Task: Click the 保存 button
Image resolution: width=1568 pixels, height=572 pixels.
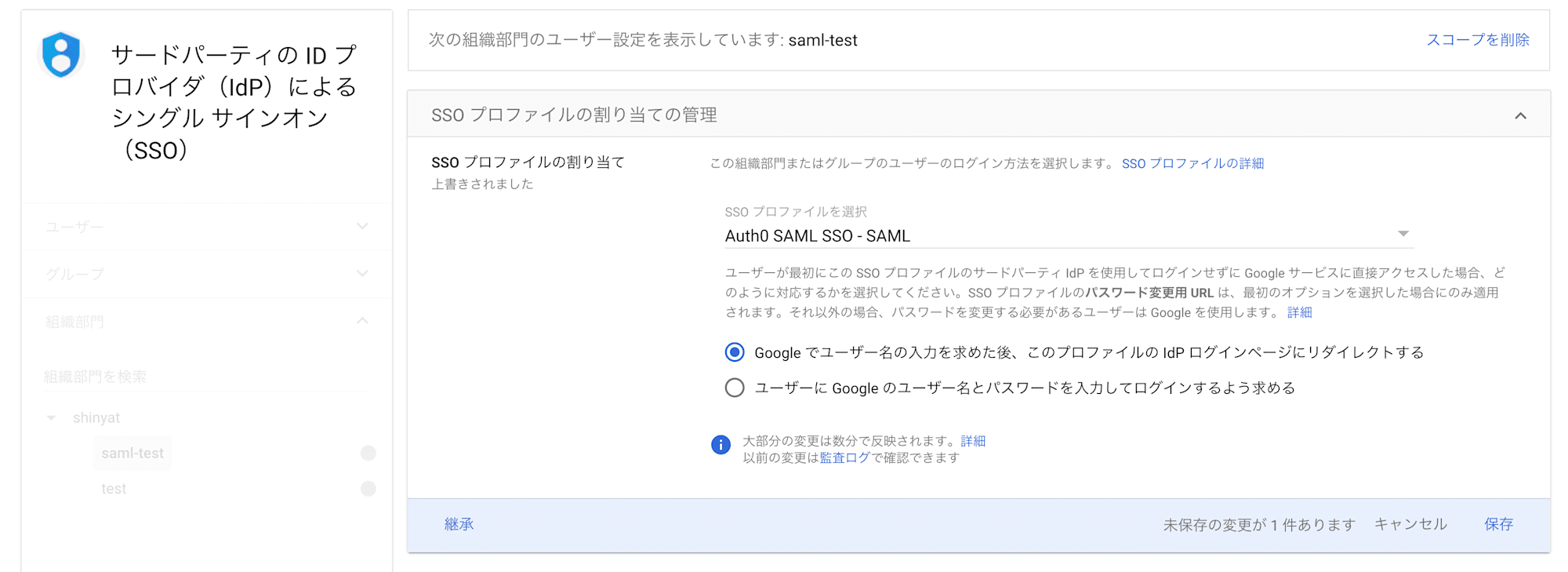Action: pos(1498,524)
